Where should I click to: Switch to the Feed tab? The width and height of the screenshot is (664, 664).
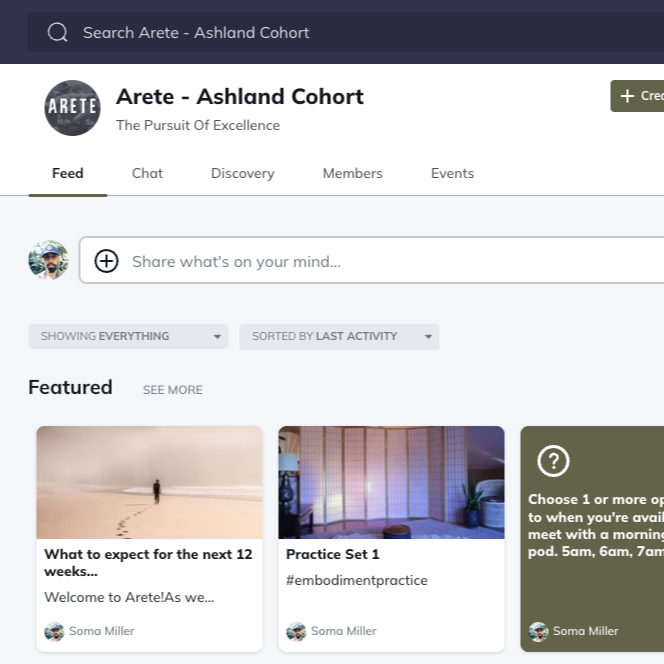tap(68, 173)
